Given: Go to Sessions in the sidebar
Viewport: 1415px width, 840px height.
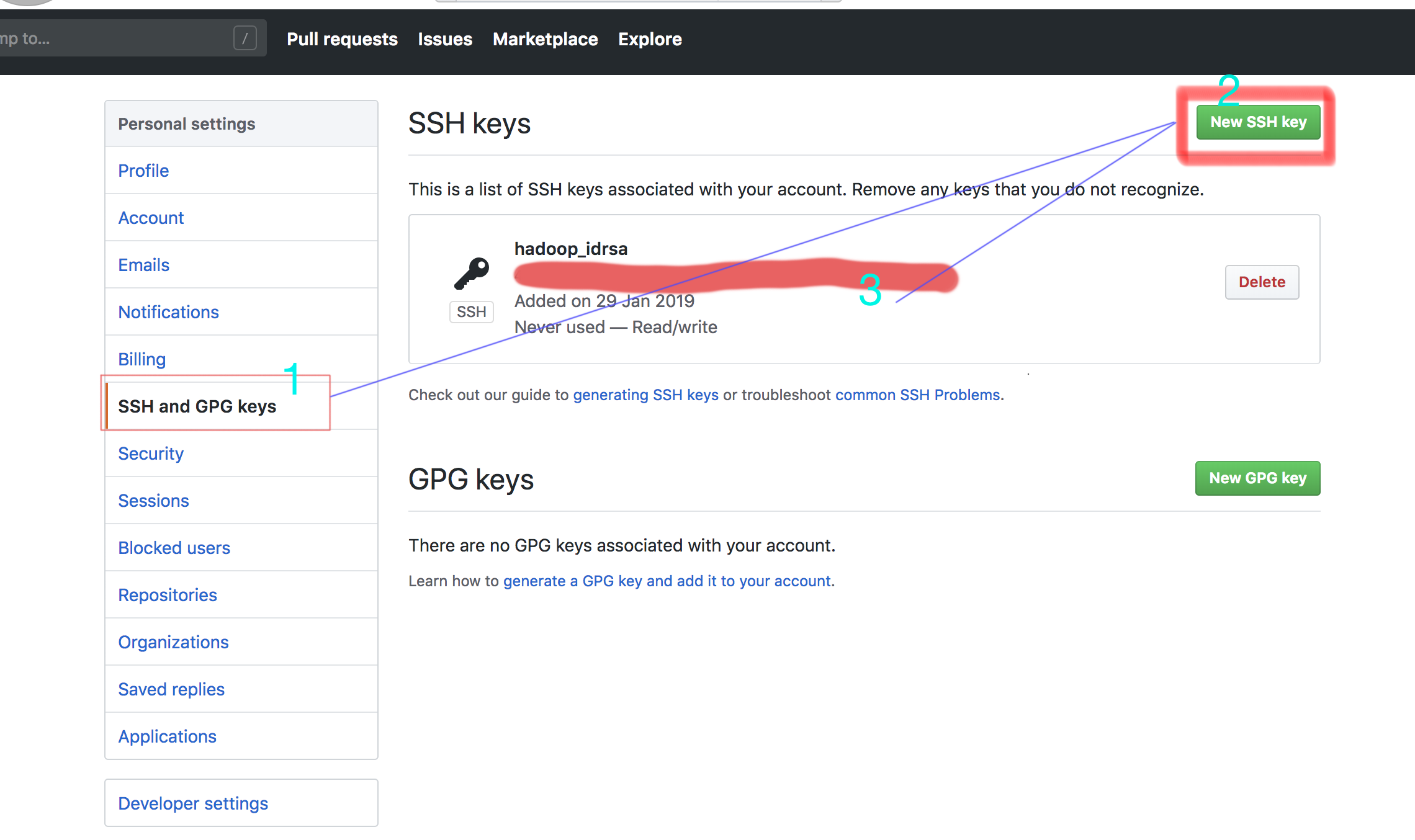Looking at the screenshot, I should pyautogui.click(x=241, y=501).
